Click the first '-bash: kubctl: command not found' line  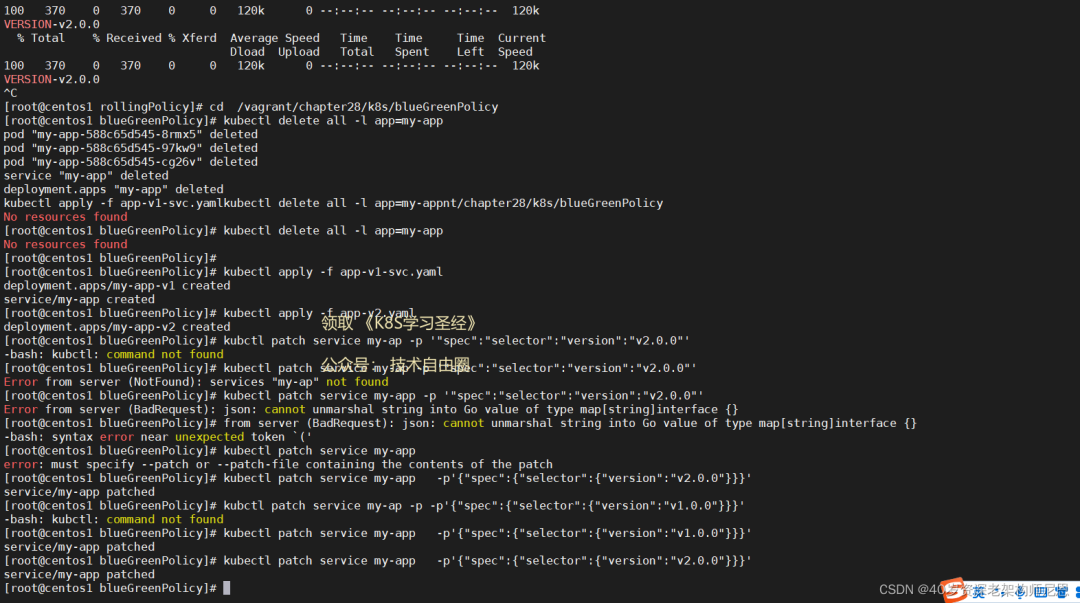[114, 355]
